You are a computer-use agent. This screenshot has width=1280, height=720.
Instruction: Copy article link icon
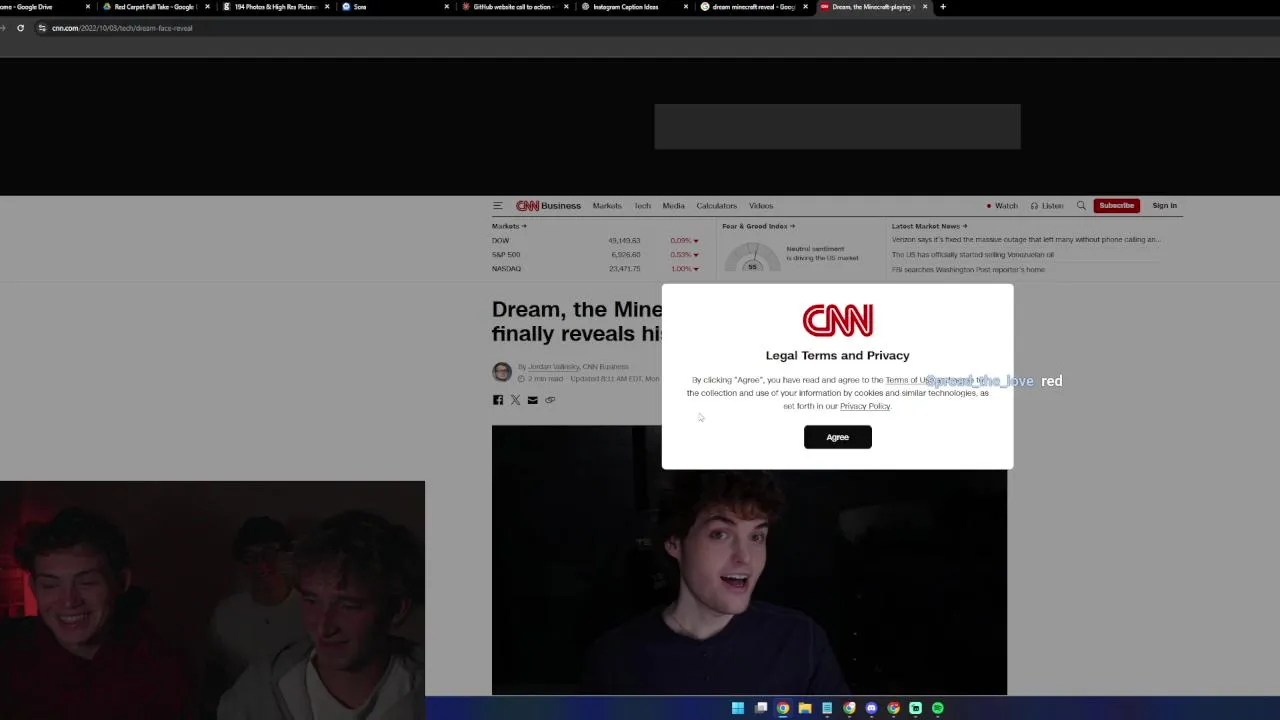tap(549, 400)
